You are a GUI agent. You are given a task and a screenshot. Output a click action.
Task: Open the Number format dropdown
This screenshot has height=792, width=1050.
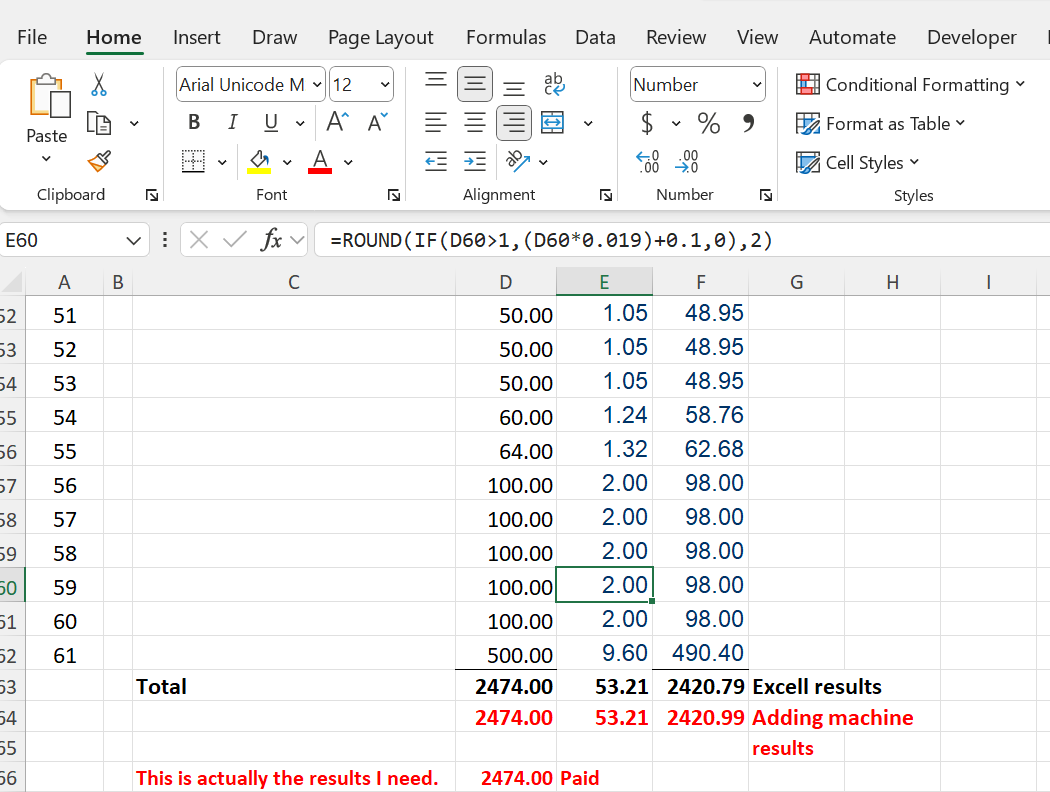[x=697, y=84]
